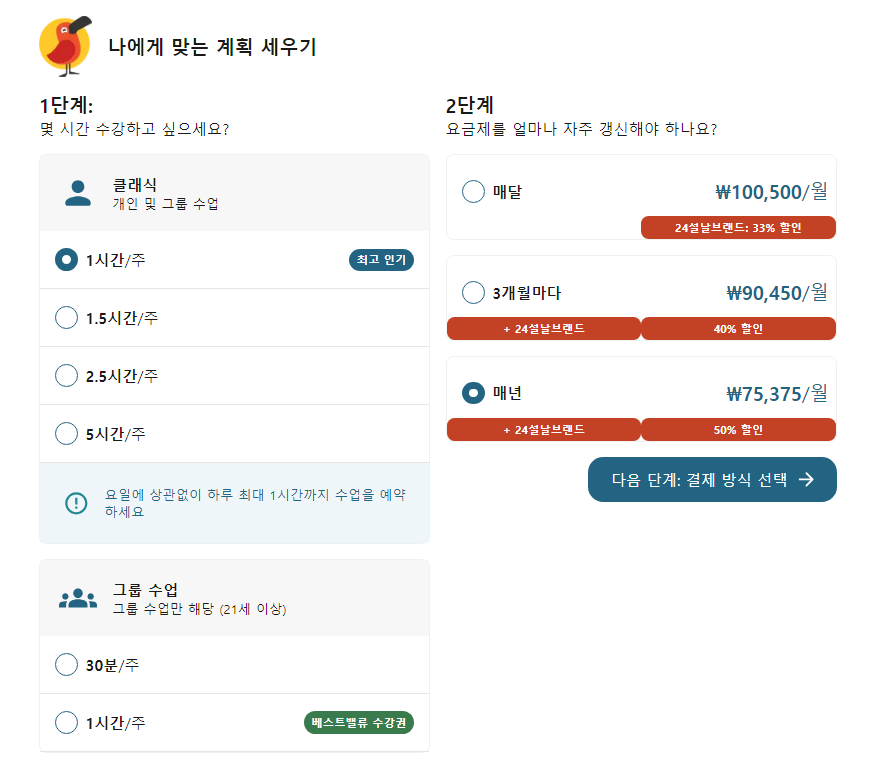Viewport: 882px width, 773px height.
Task: Click the 클래식 section header card
Action: tap(234, 193)
